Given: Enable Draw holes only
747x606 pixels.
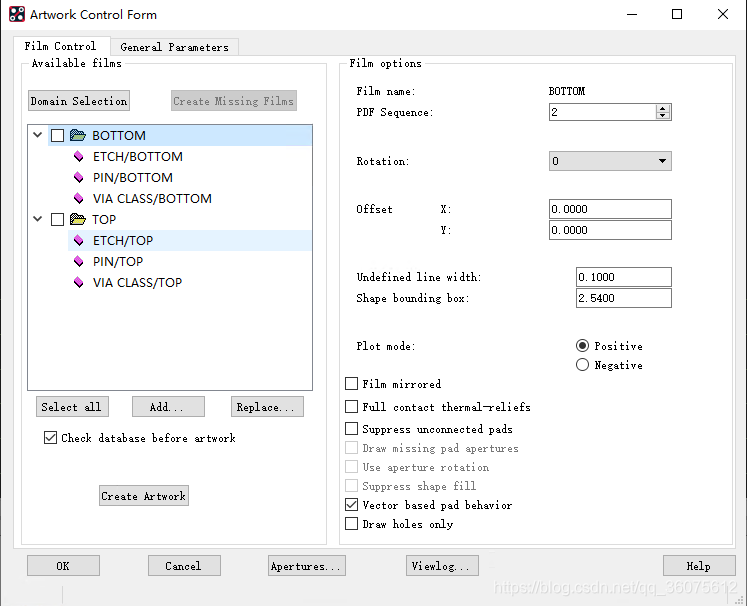Looking at the screenshot, I should pos(351,524).
